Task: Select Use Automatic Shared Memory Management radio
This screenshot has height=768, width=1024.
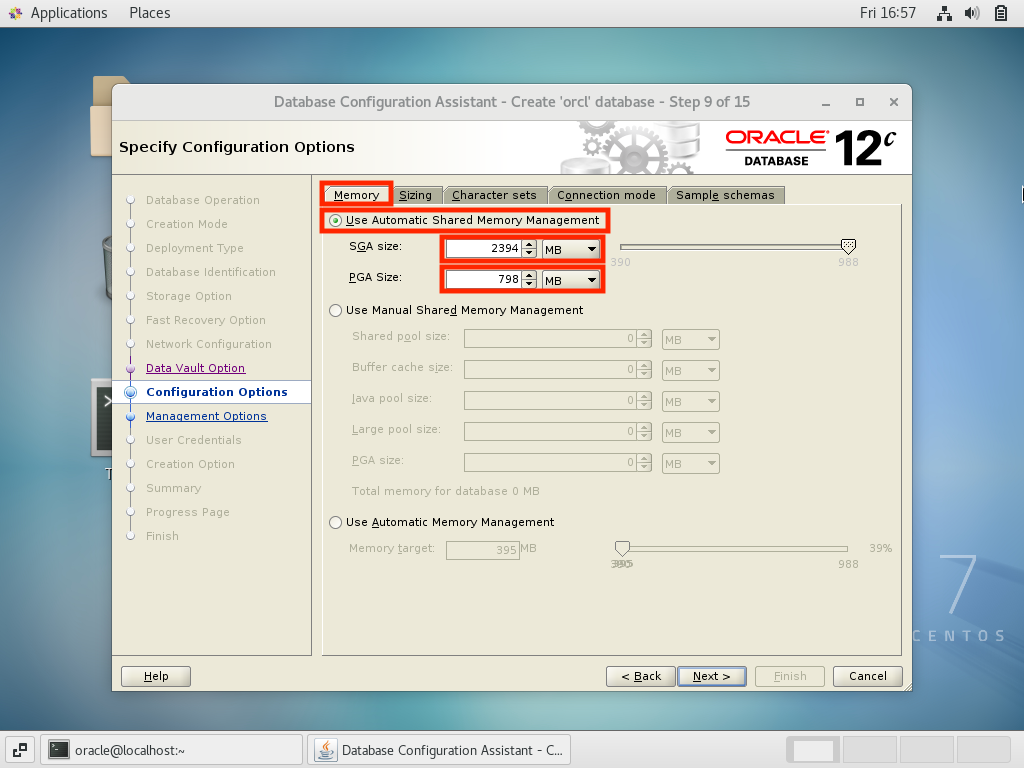Action: point(336,221)
